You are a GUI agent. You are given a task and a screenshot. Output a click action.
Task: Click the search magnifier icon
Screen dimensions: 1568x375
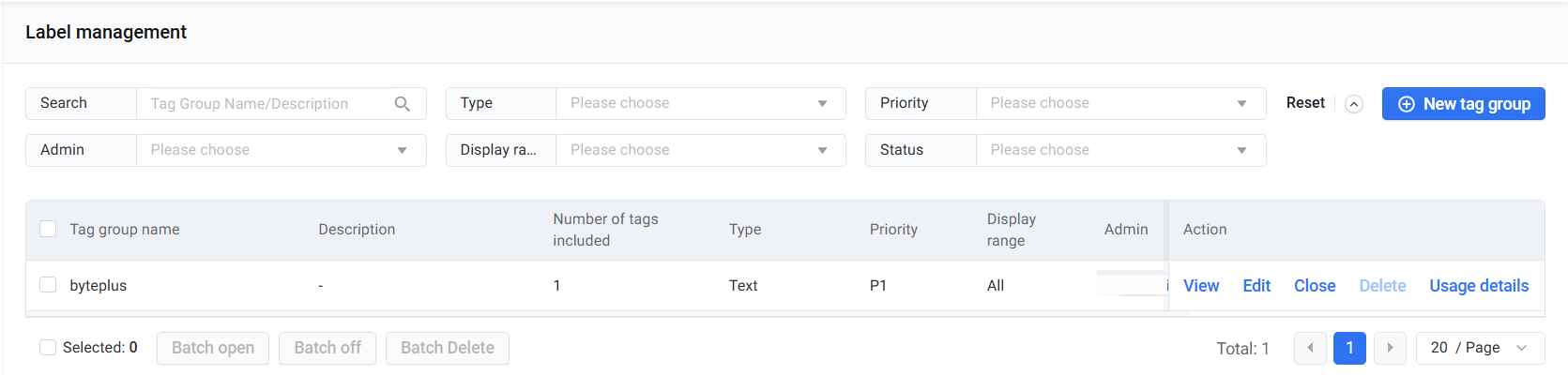pos(403,104)
